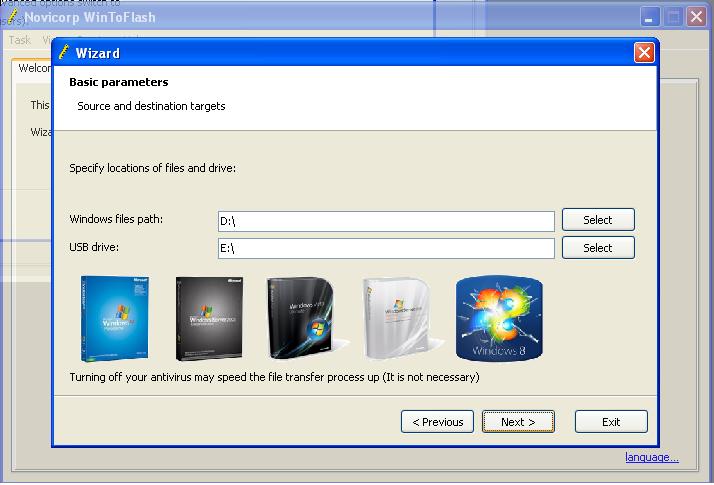Select the USB drive location
Image resolution: width=714 pixels, height=485 pixels.
(x=598, y=248)
